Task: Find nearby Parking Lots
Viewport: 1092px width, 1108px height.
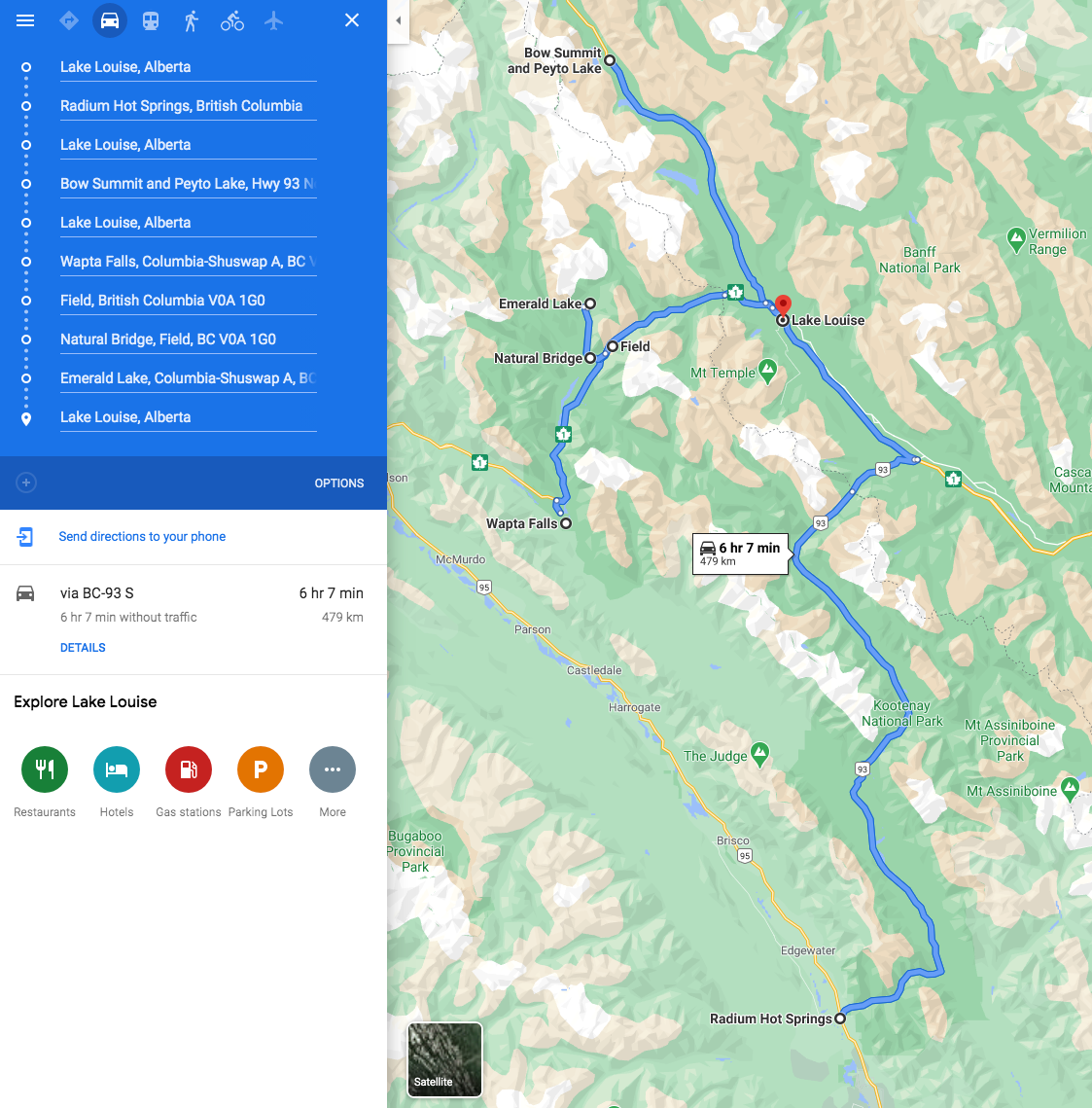Action: click(261, 781)
